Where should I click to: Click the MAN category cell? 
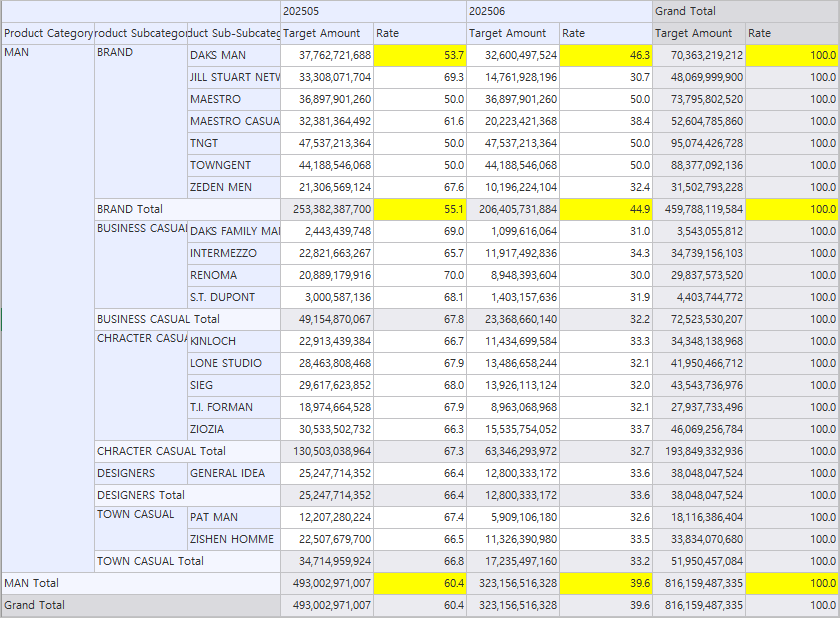[x=48, y=308]
